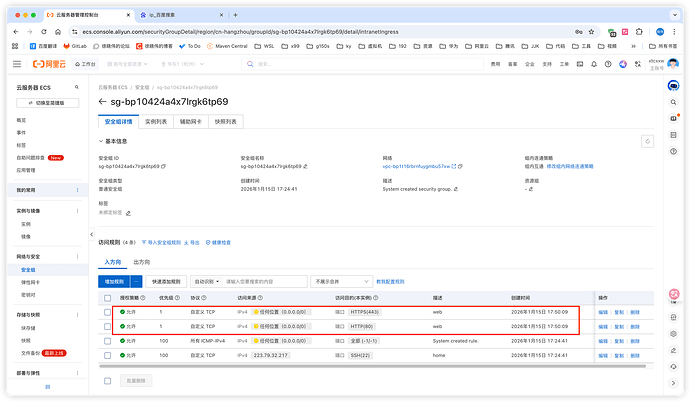
Task: Click the browser reload page button
Action: click(46, 31)
